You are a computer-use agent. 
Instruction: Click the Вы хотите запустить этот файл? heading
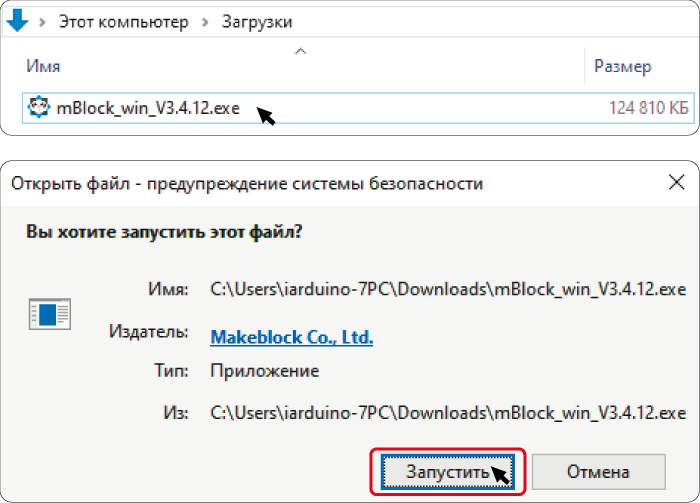pyautogui.click(x=164, y=232)
